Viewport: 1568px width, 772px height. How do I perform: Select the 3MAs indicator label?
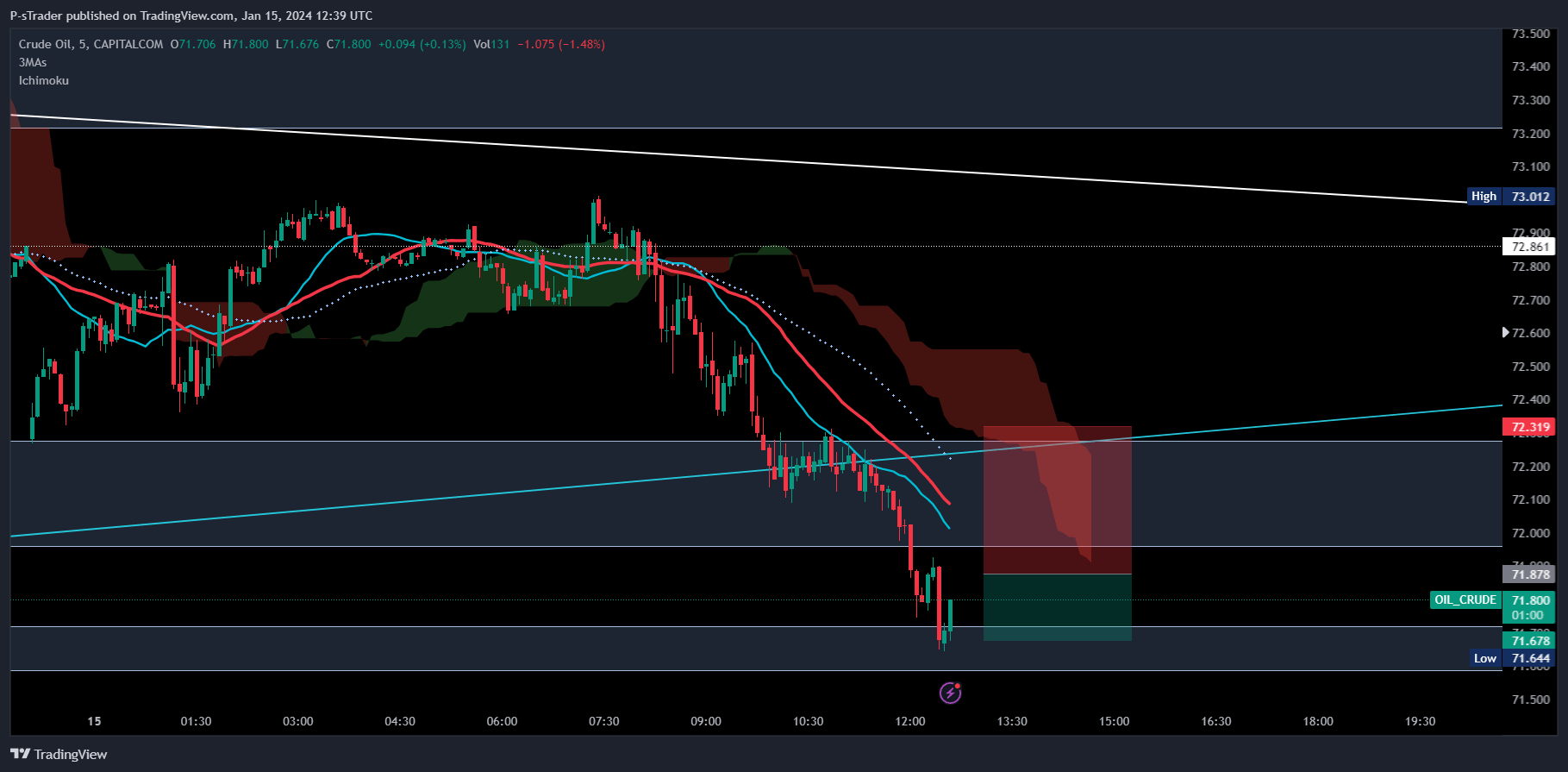(x=33, y=62)
